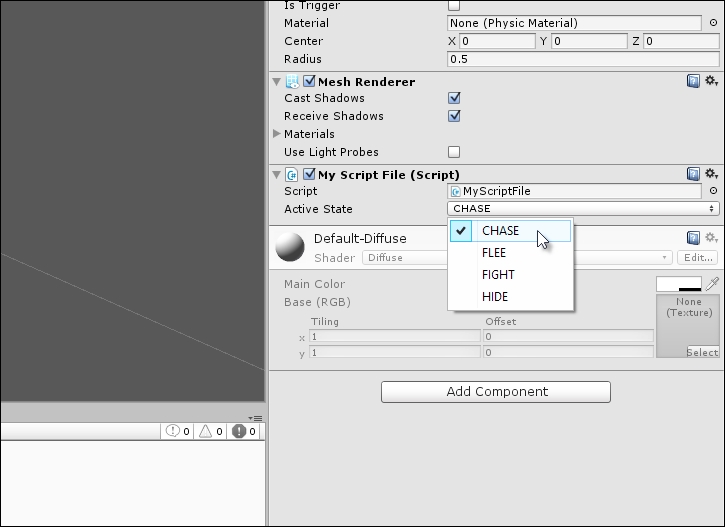This screenshot has width=725, height=527.
Task: Click the Offset x value field
Action: (x=568, y=336)
